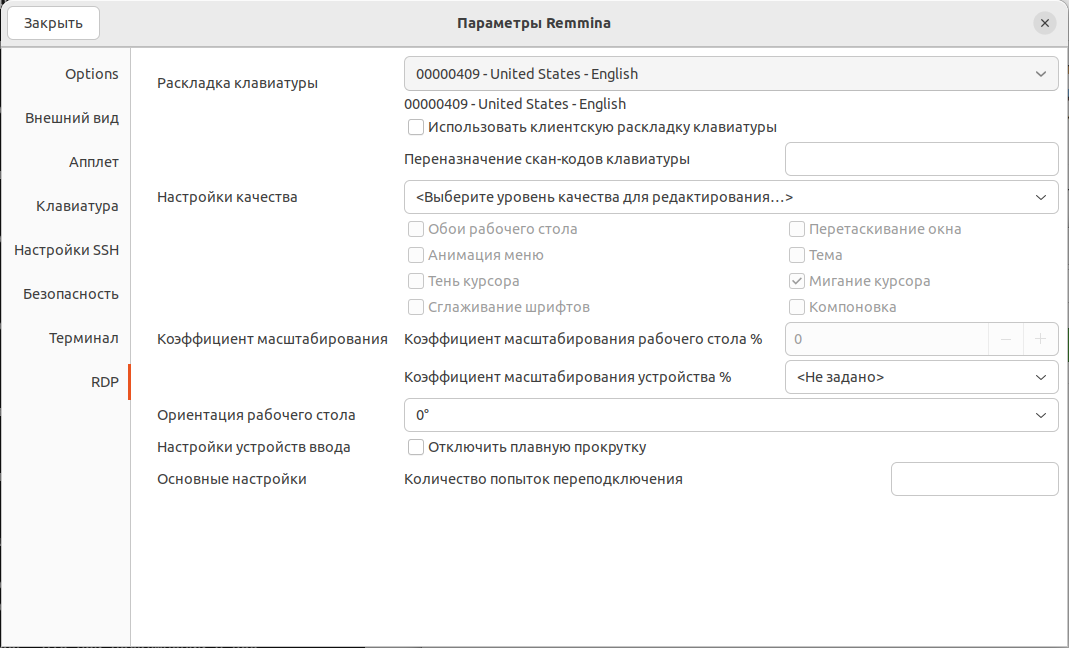
Task: Uncheck the Мигание курсора checkbox
Action: click(797, 281)
